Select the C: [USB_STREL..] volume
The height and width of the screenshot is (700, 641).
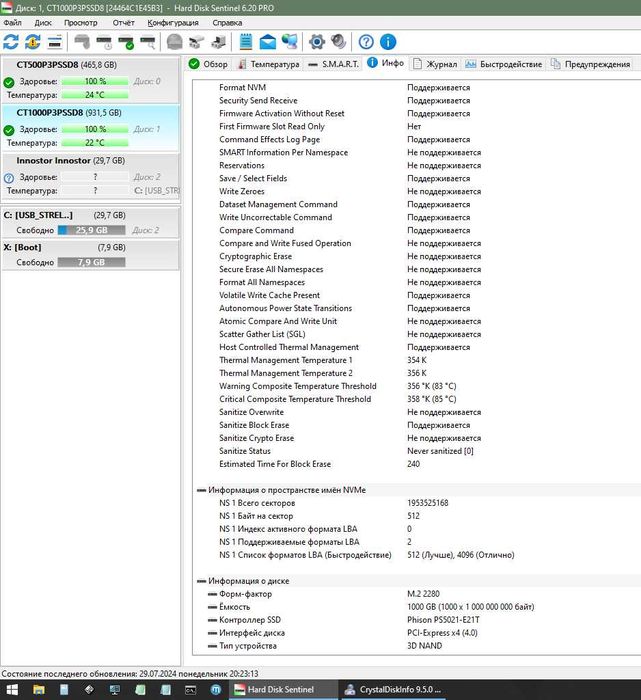(91, 222)
